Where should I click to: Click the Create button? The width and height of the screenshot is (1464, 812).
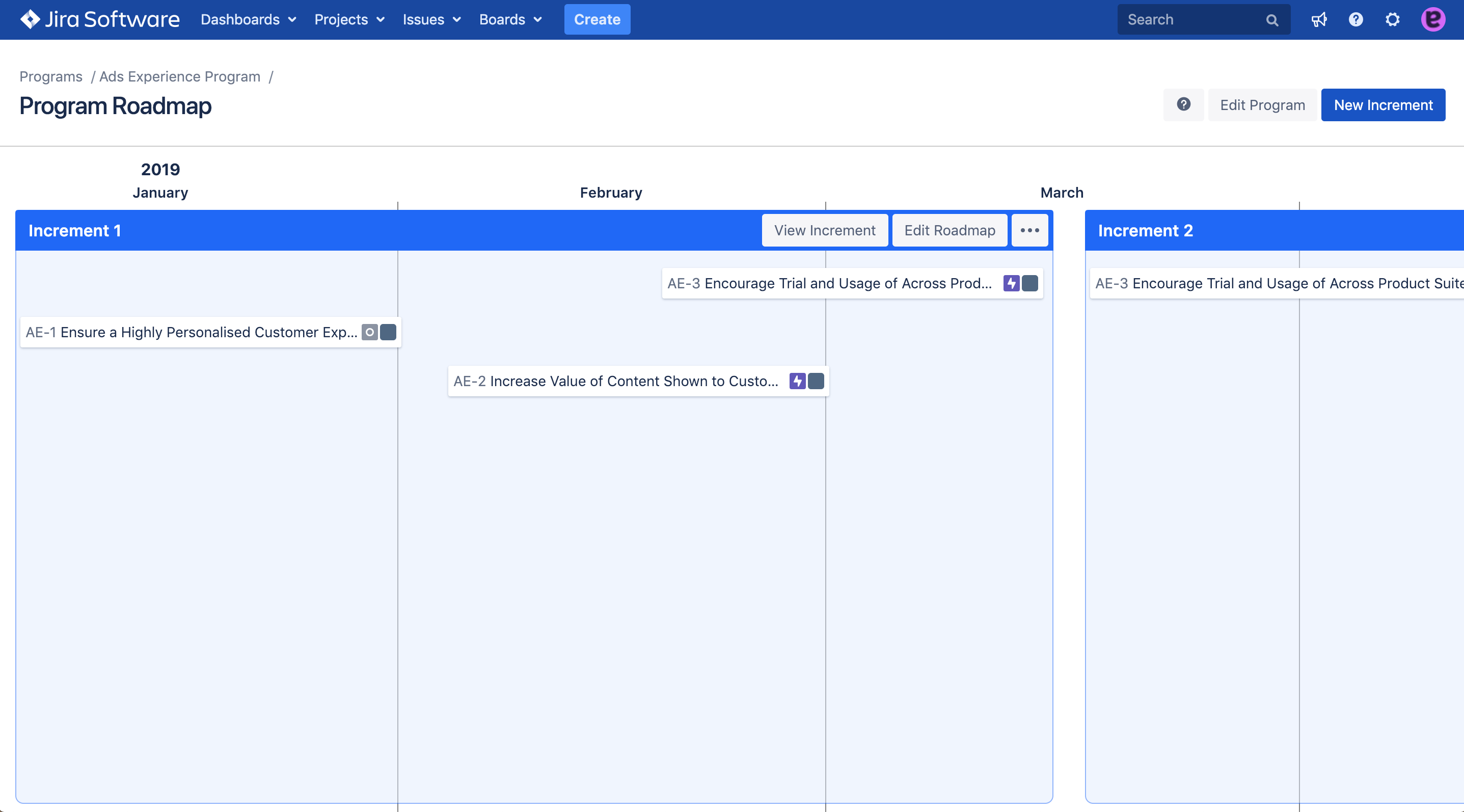tap(597, 19)
